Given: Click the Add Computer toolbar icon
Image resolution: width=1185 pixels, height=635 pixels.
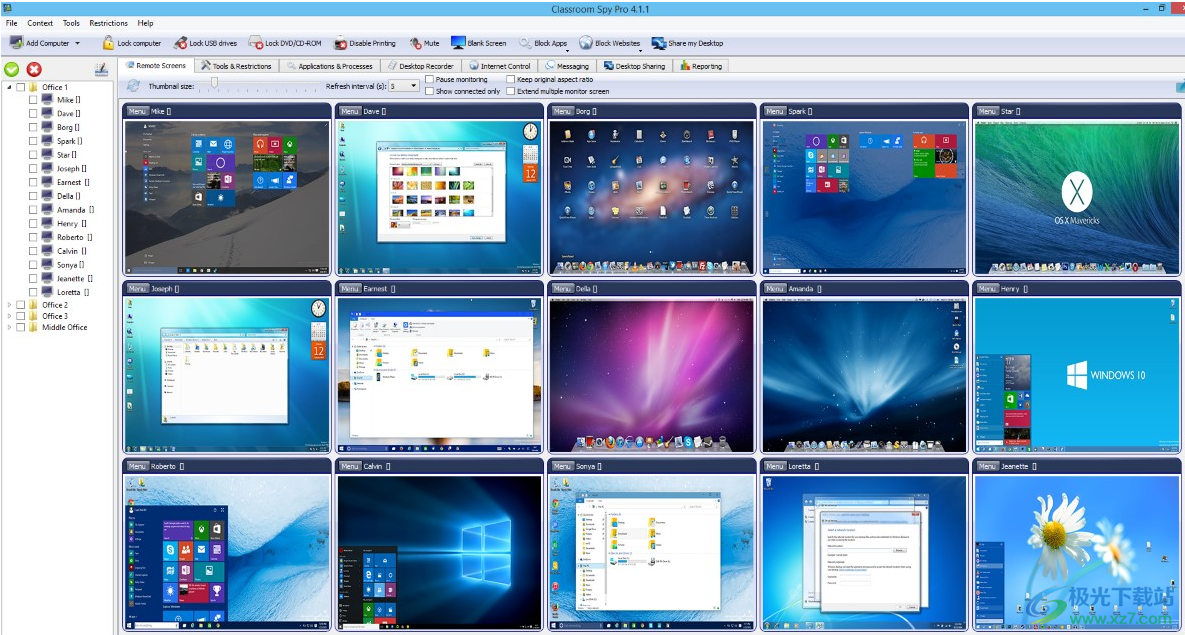Looking at the screenshot, I should 16,43.
